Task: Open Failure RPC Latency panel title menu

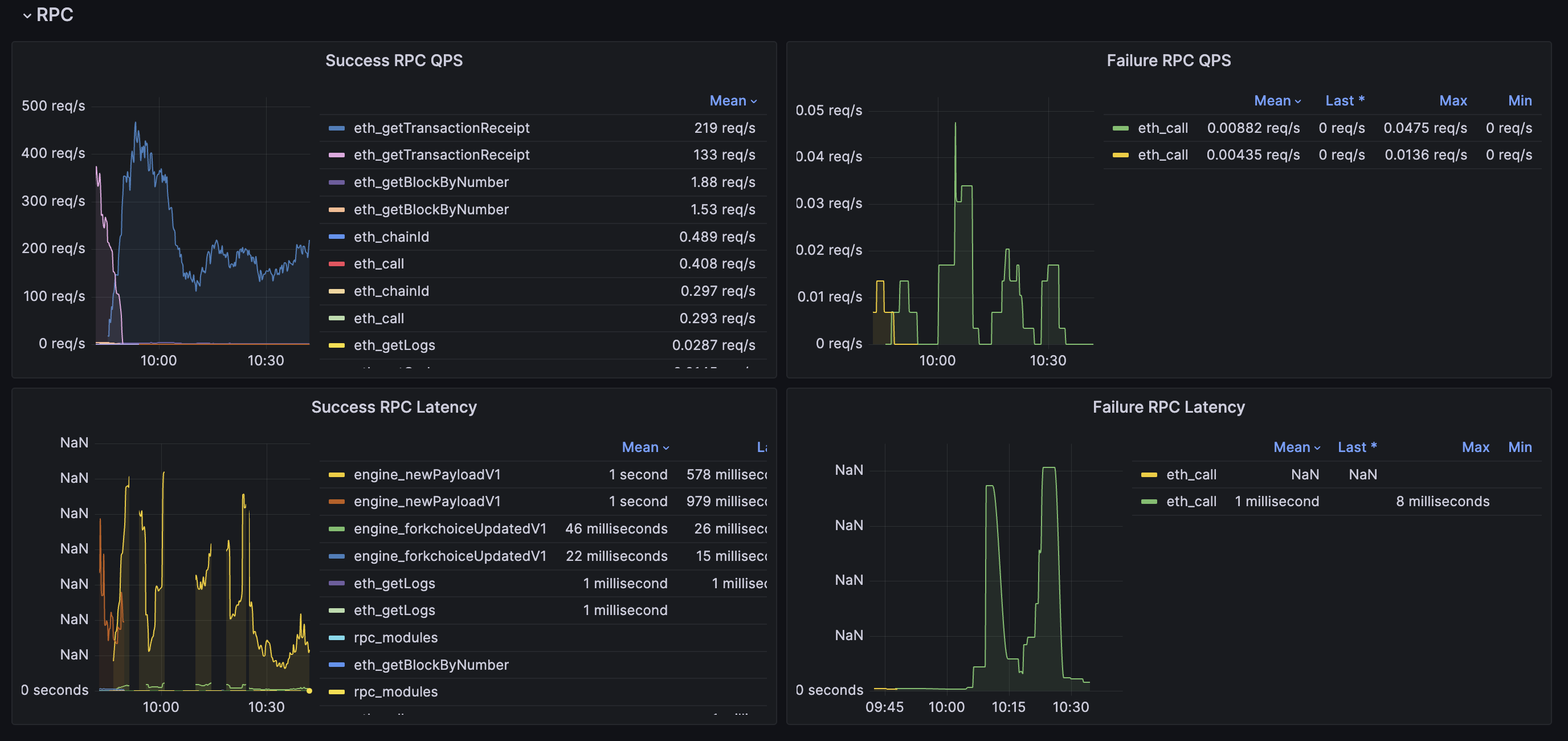Action: pos(1167,407)
